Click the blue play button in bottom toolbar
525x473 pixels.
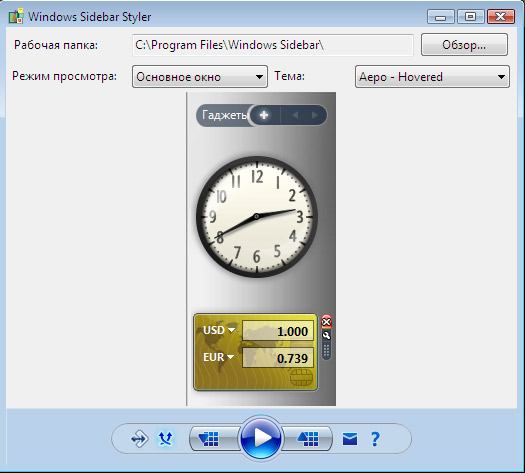pos(260,438)
